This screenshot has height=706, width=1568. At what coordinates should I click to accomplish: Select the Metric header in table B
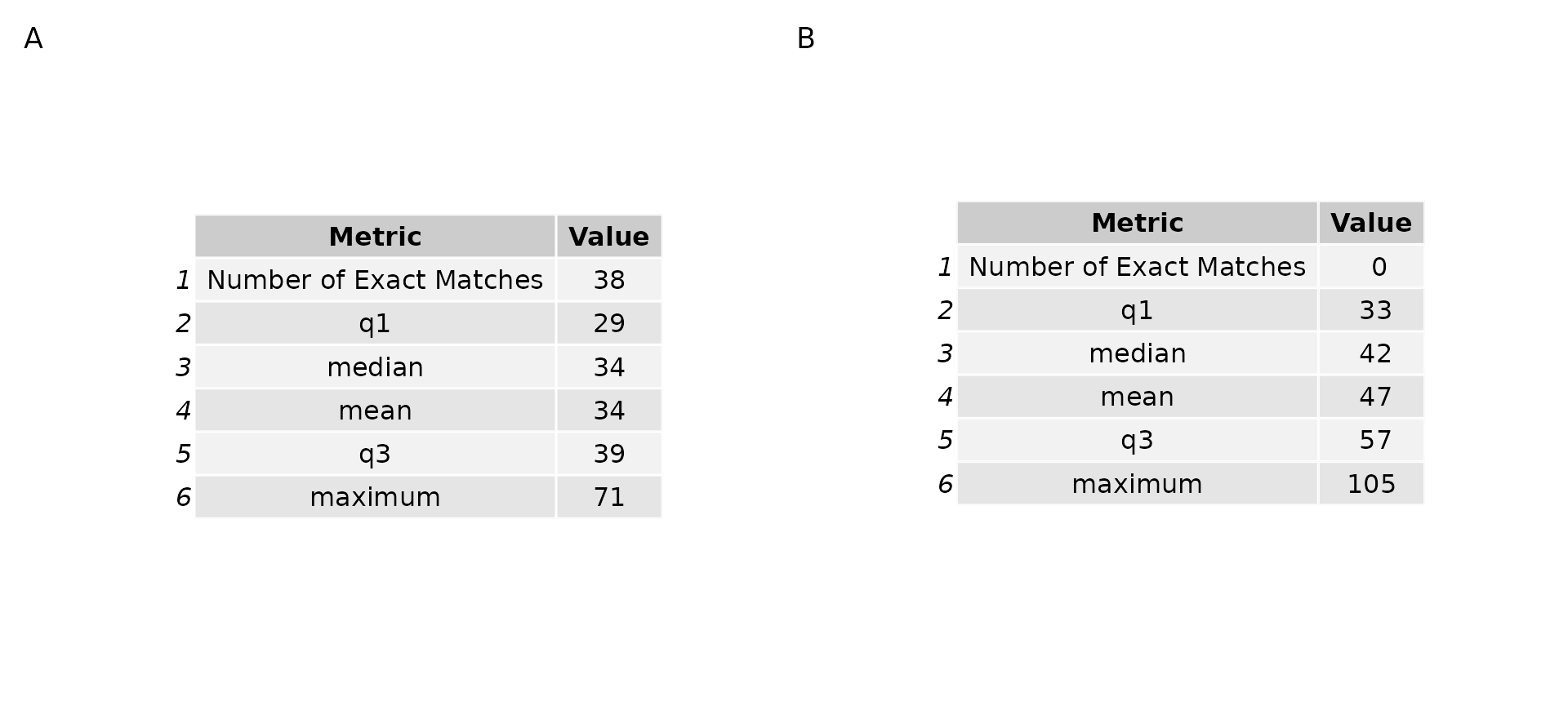coord(1137,223)
